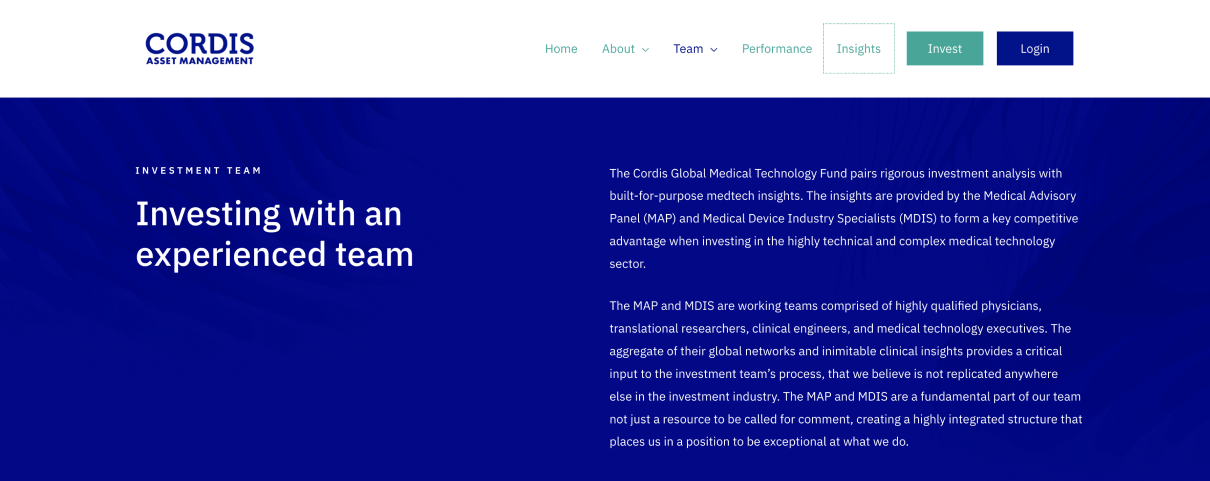The width and height of the screenshot is (1210, 481).
Task: Expand the chevron next to About
Action: click(645, 50)
